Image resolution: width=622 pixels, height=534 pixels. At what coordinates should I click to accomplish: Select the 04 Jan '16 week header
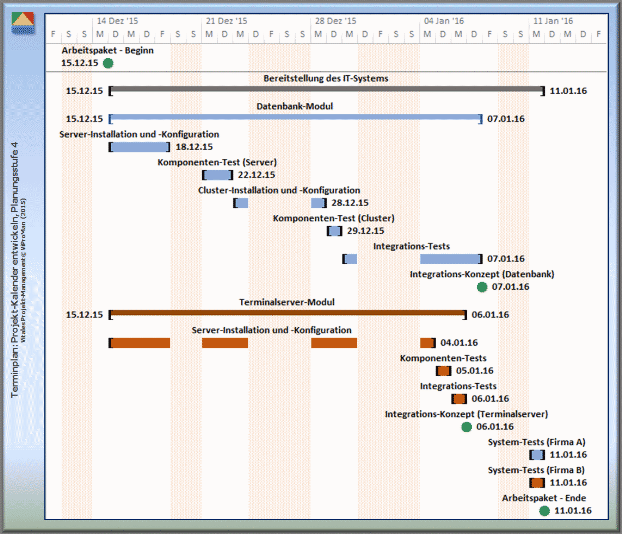tap(443, 20)
